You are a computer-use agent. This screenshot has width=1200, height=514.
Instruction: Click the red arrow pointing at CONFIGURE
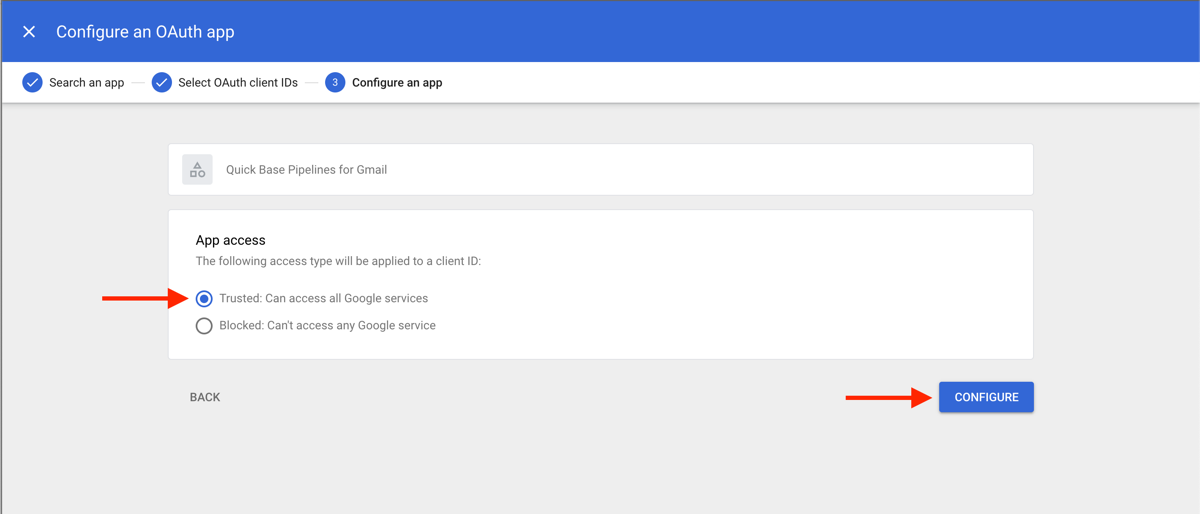tap(889, 398)
